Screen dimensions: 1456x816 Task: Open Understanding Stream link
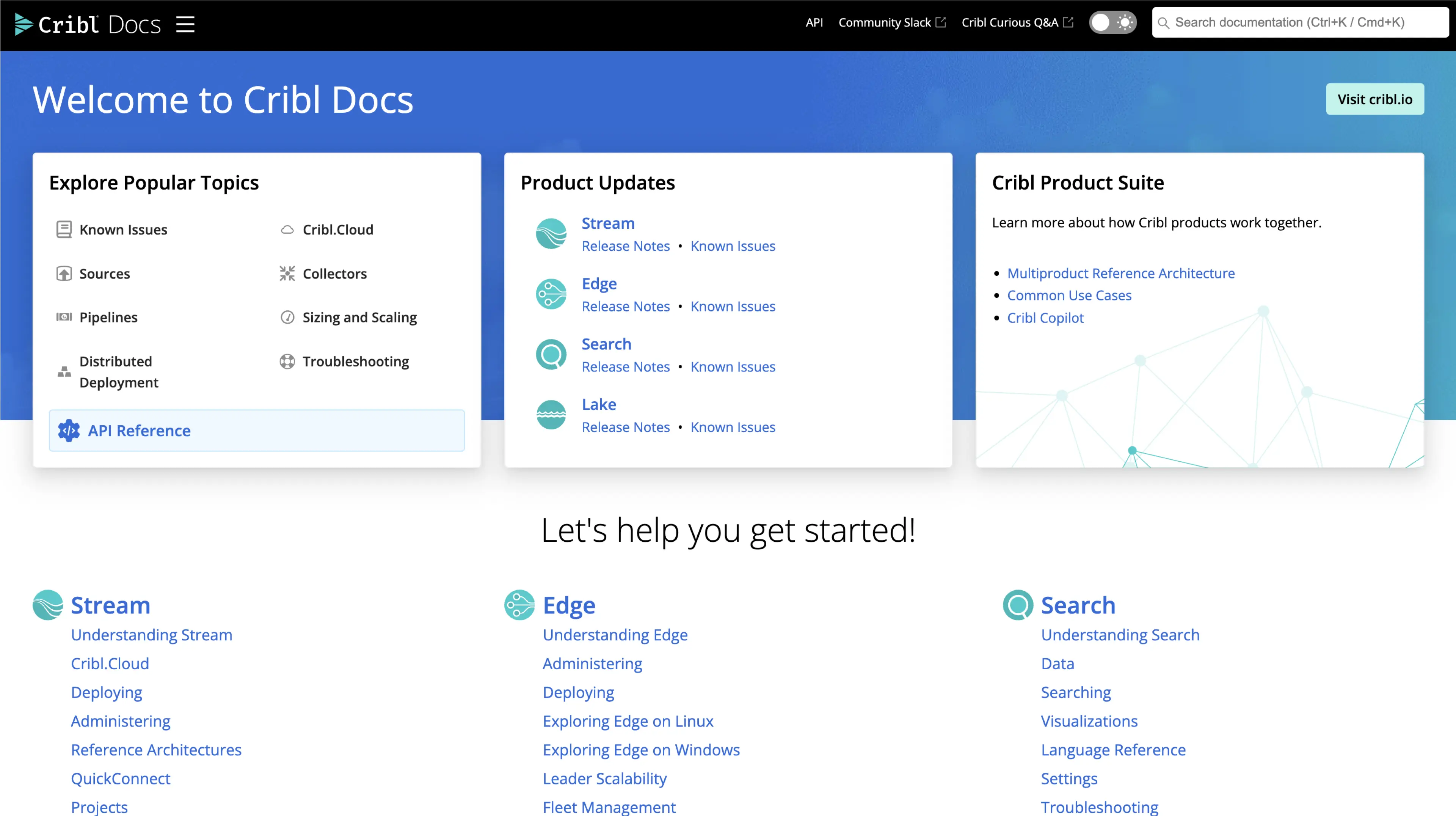[152, 635]
